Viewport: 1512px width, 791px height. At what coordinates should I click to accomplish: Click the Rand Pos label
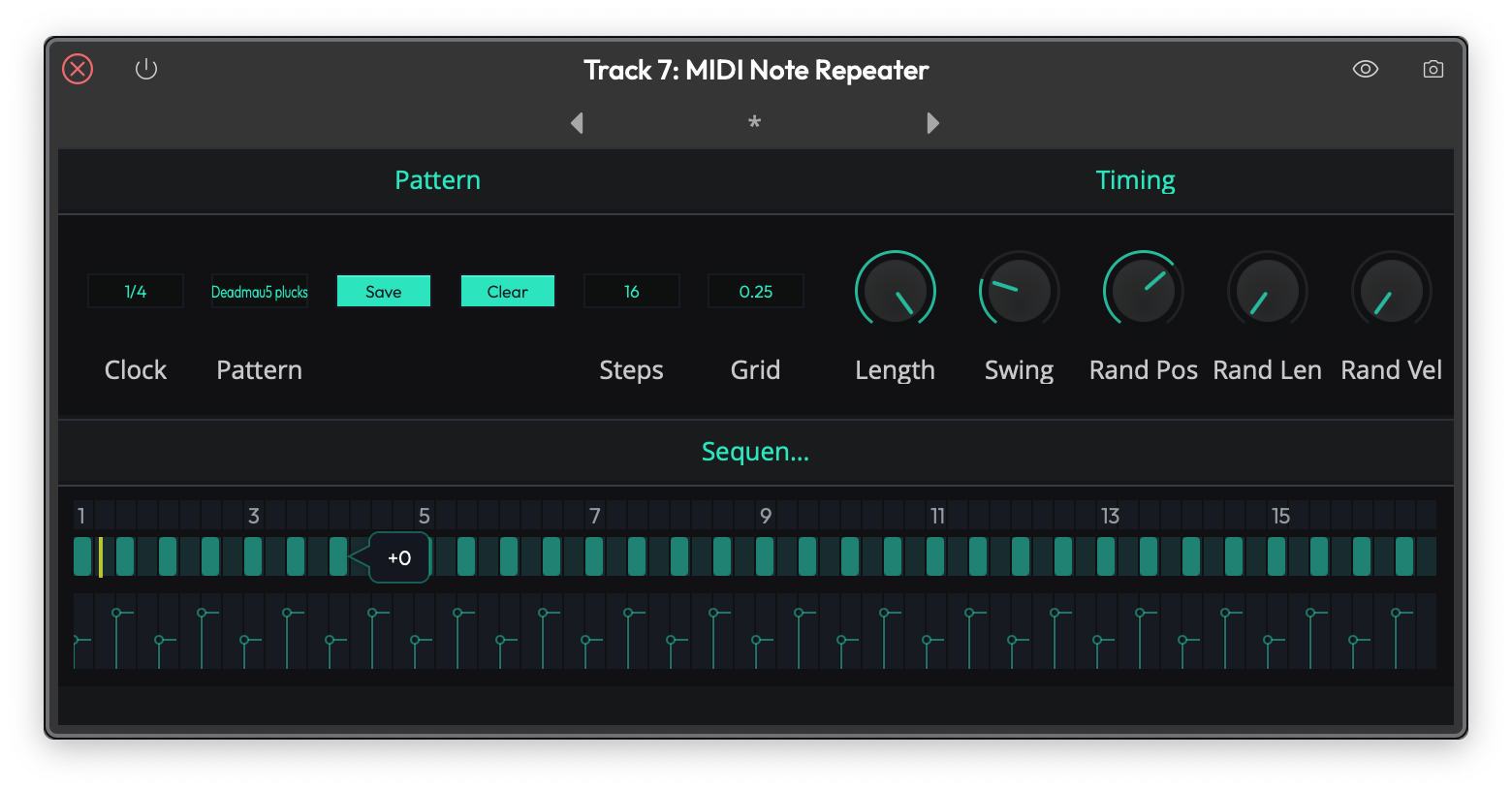point(1144,370)
